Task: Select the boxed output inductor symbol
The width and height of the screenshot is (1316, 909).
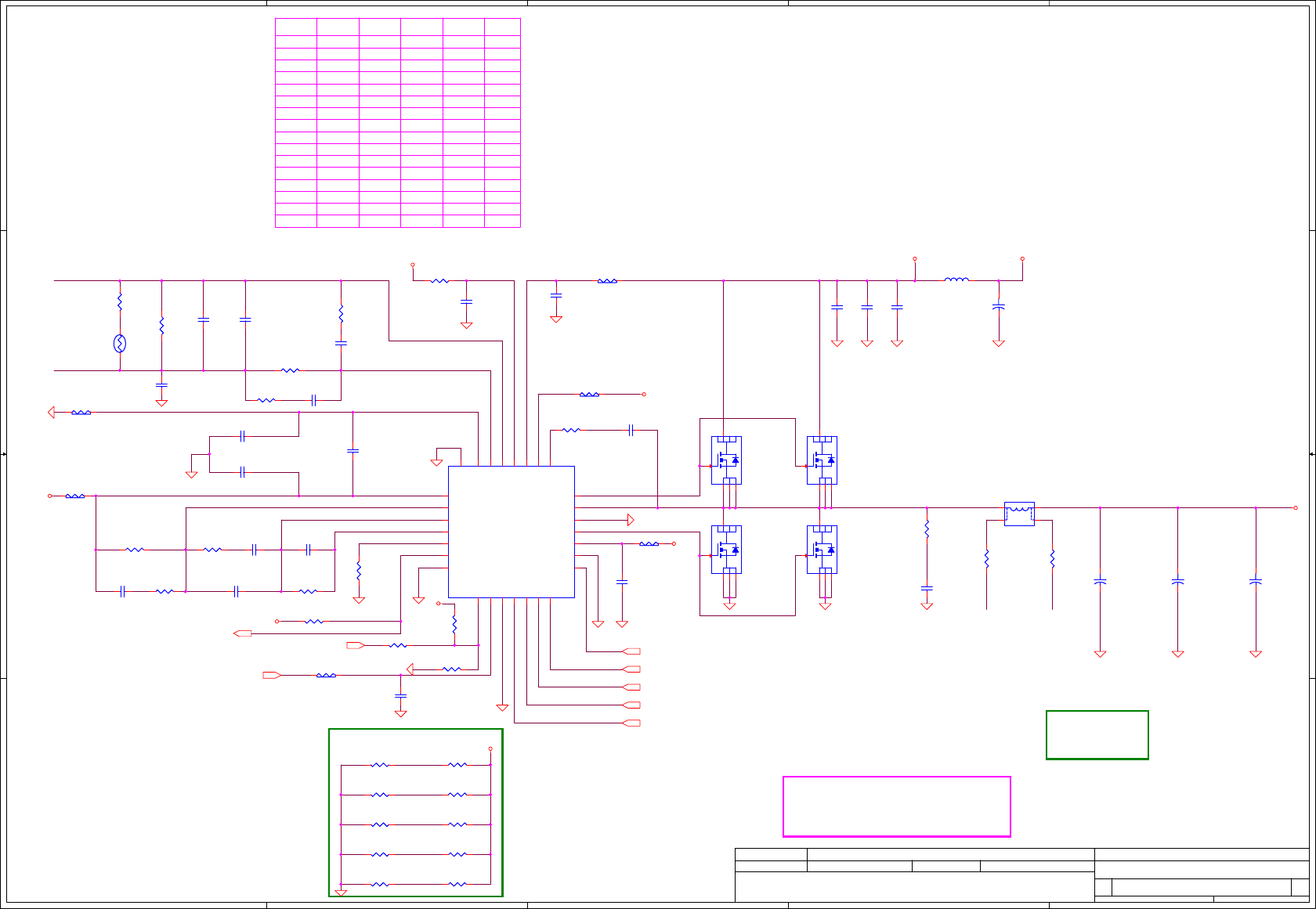Action: [x=1019, y=514]
